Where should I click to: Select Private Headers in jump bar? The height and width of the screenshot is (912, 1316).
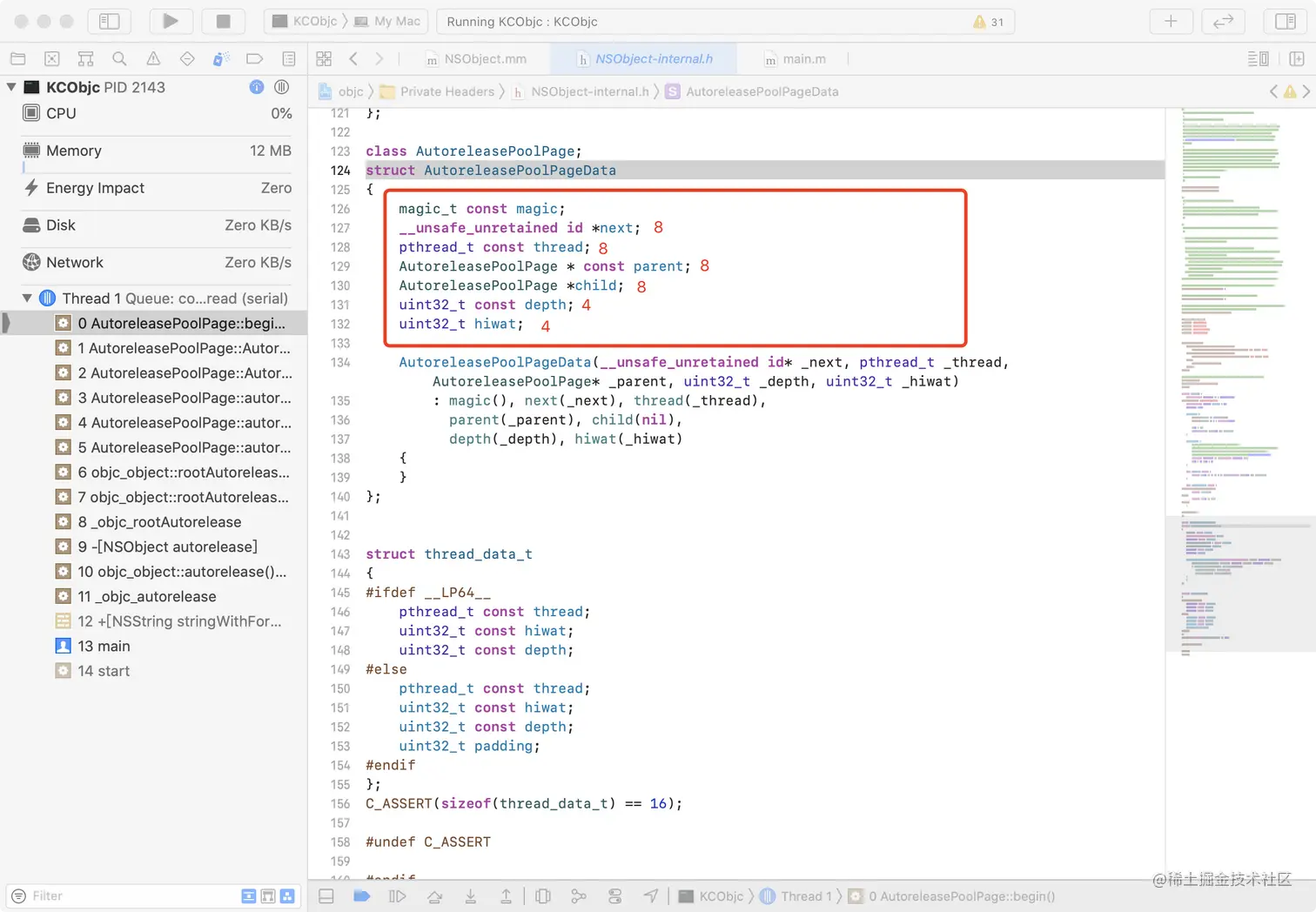[x=437, y=91]
